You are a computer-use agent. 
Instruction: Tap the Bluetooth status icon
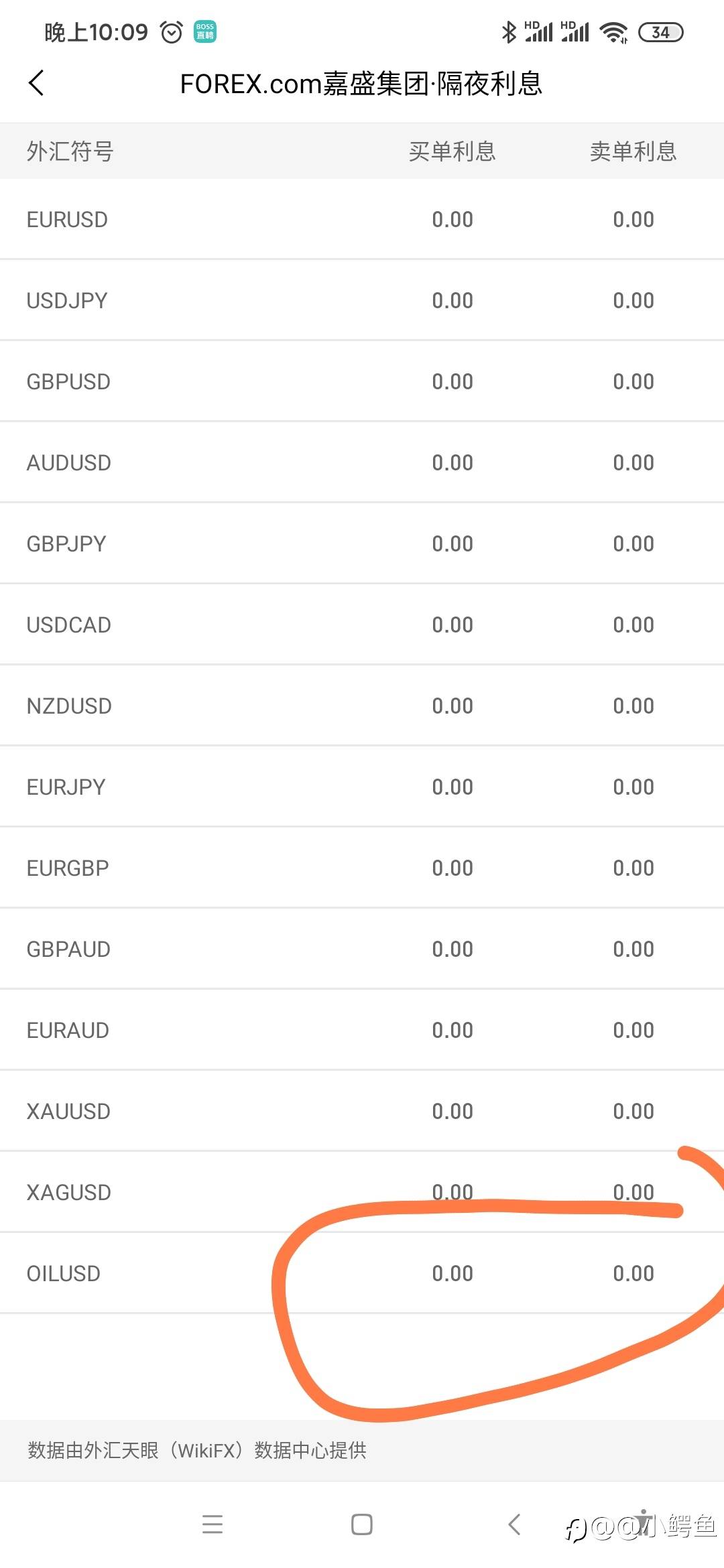(509, 31)
